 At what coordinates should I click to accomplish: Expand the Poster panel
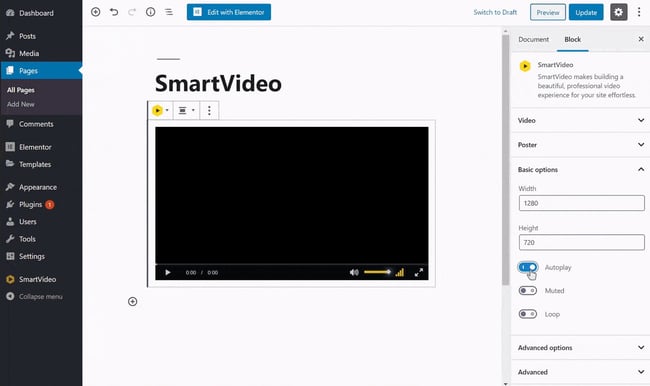coord(580,145)
